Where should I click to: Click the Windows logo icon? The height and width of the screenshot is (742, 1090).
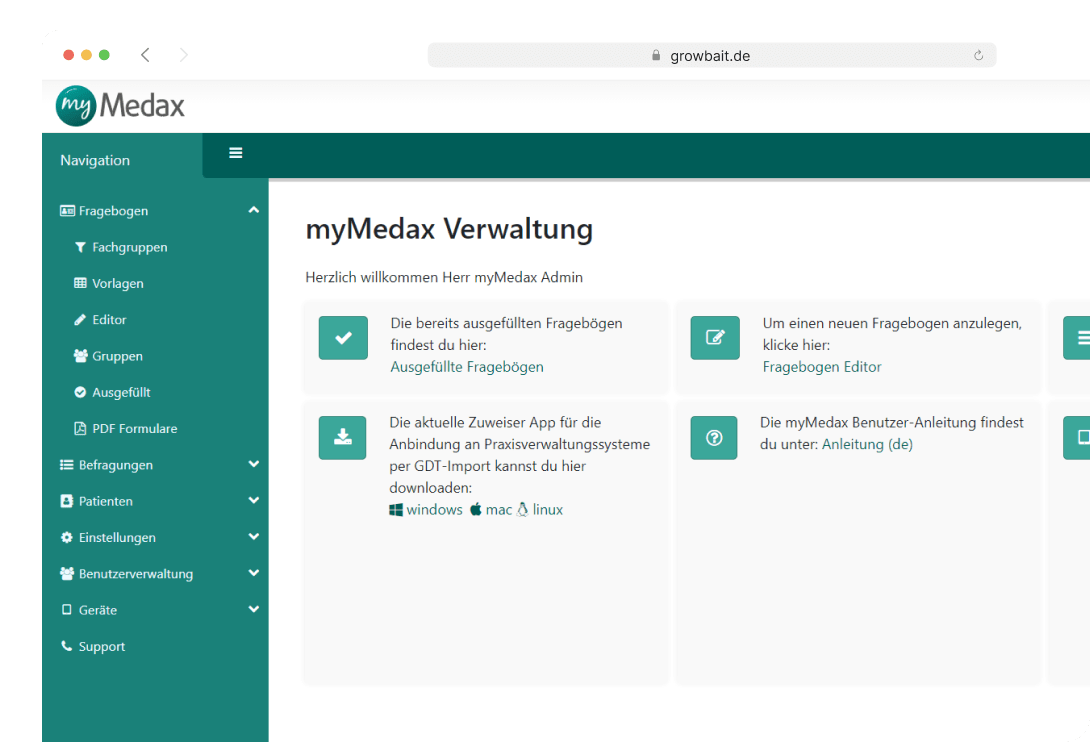pyautogui.click(x=396, y=510)
